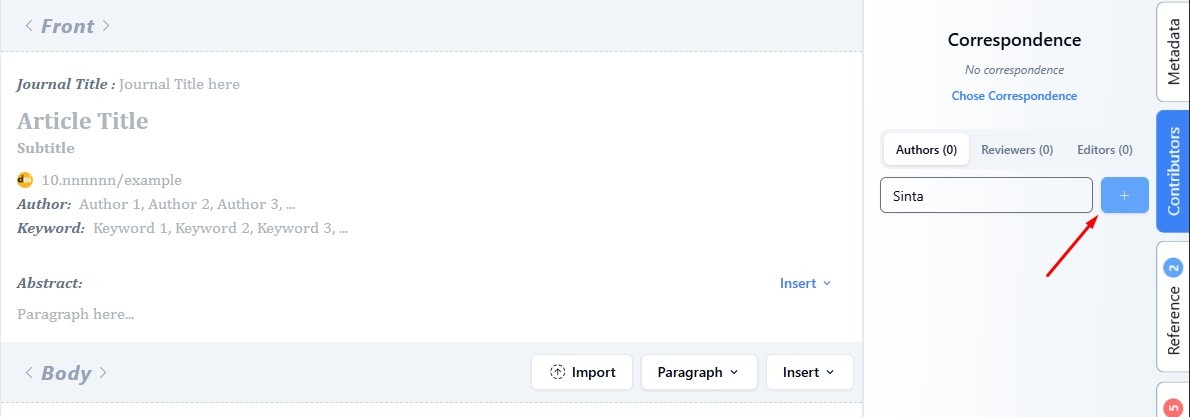Select the Authors (0) tab

926,150
